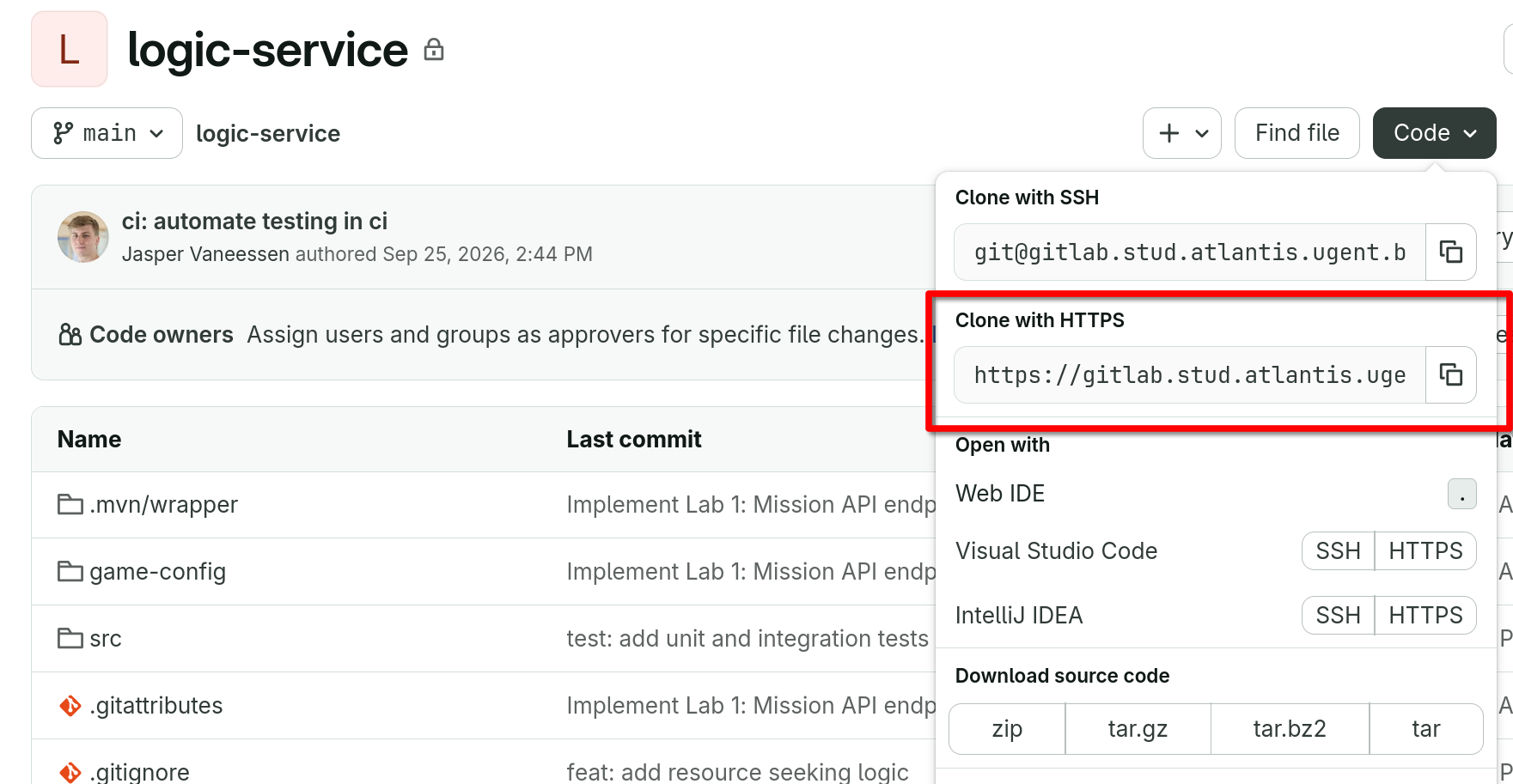The width and height of the screenshot is (1513, 784).
Task: Open in Visual Studio Code via HTTPS
Action: pyautogui.click(x=1425, y=551)
